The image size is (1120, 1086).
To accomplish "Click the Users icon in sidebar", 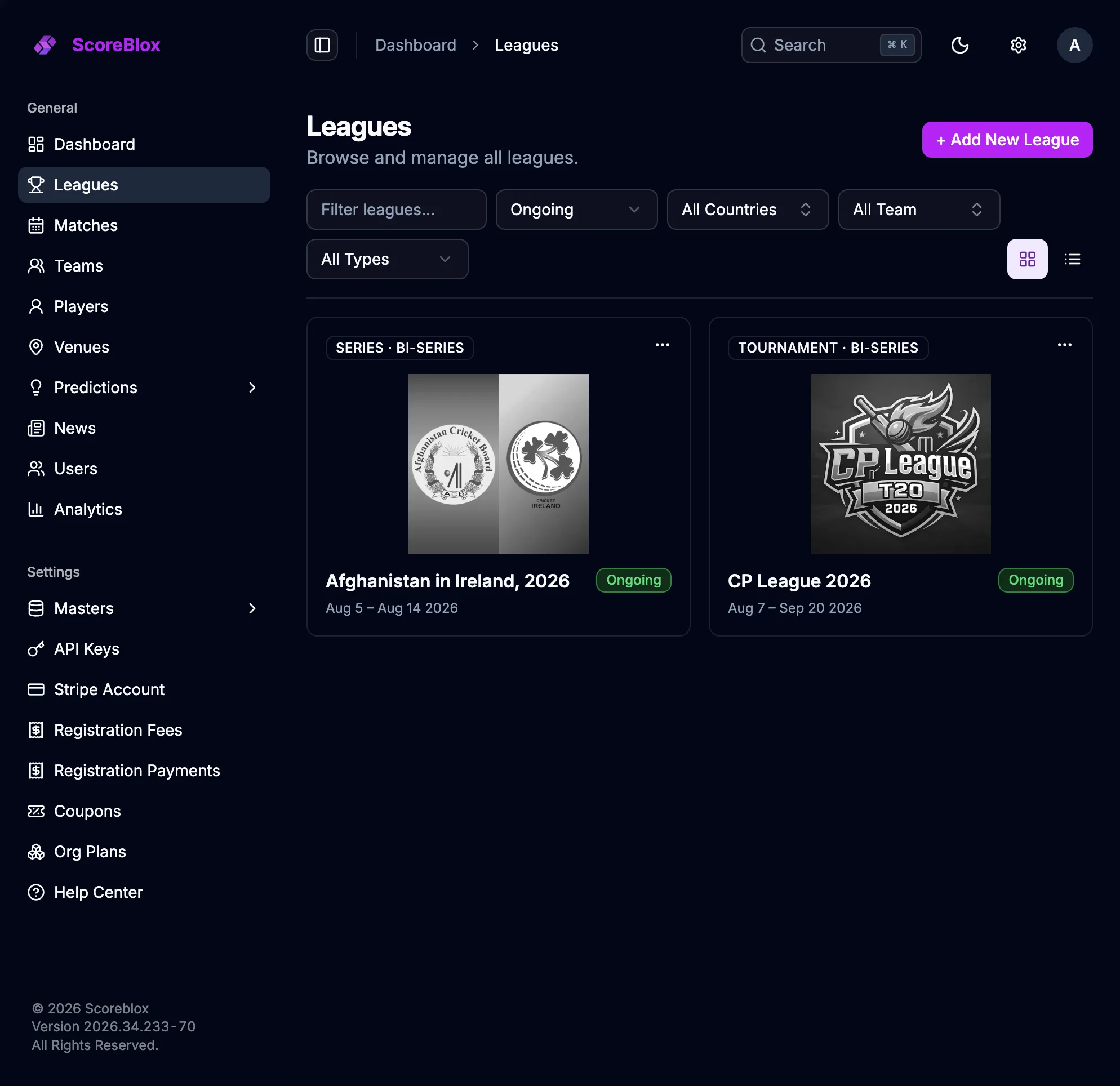I will (x=36, y=469).
